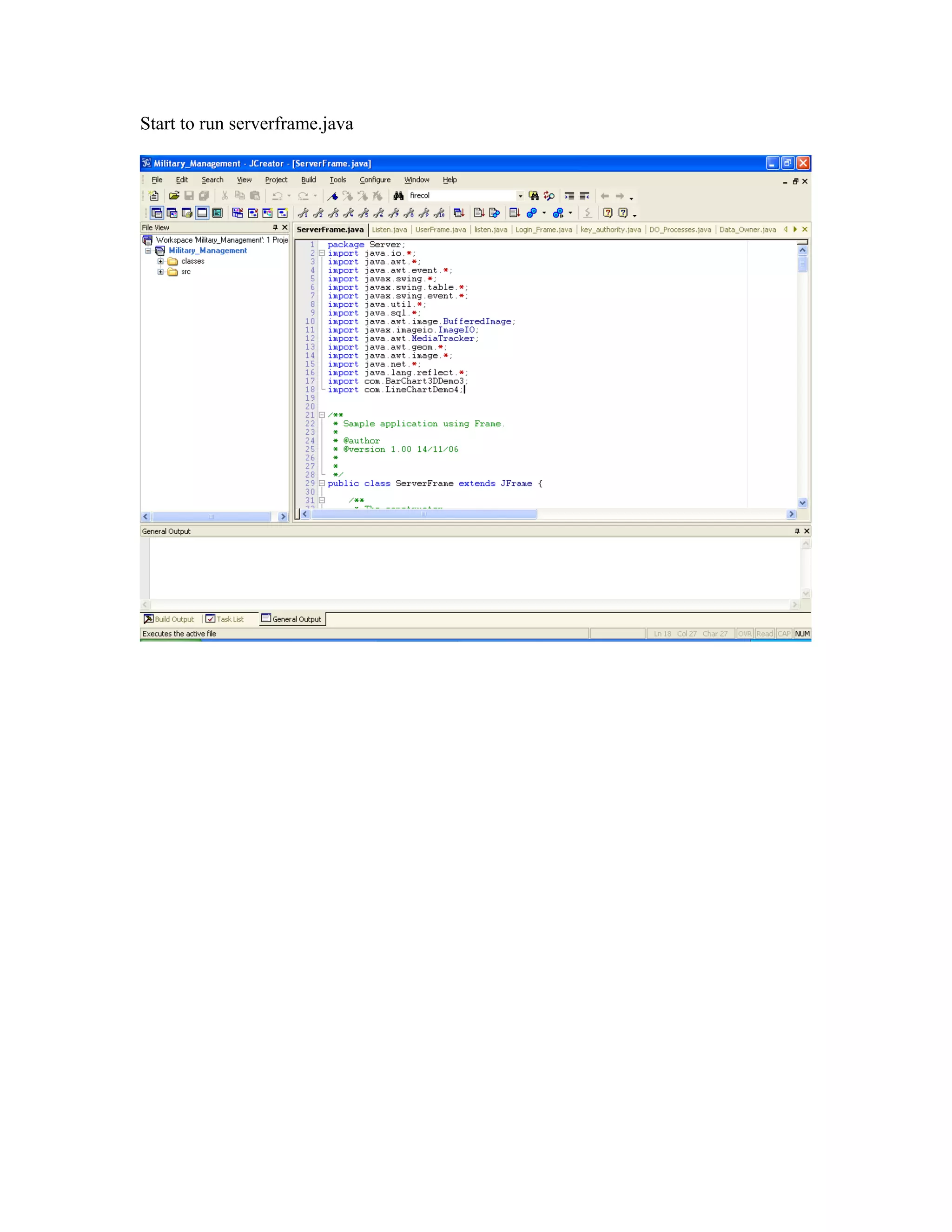The height and width of the screenshot is (1232, 952).
Task: Switch to the key_authority.java tab
Action: pyautogui.click(x=611, y=230)
